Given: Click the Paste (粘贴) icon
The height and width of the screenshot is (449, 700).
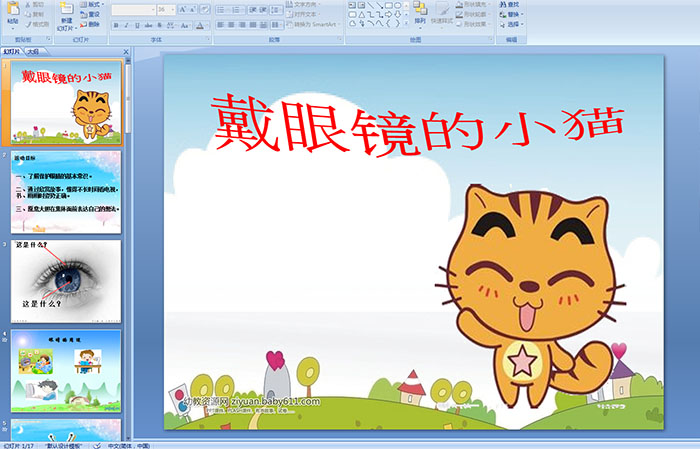Looking at the screenshot, I should (x=13, y=8).
